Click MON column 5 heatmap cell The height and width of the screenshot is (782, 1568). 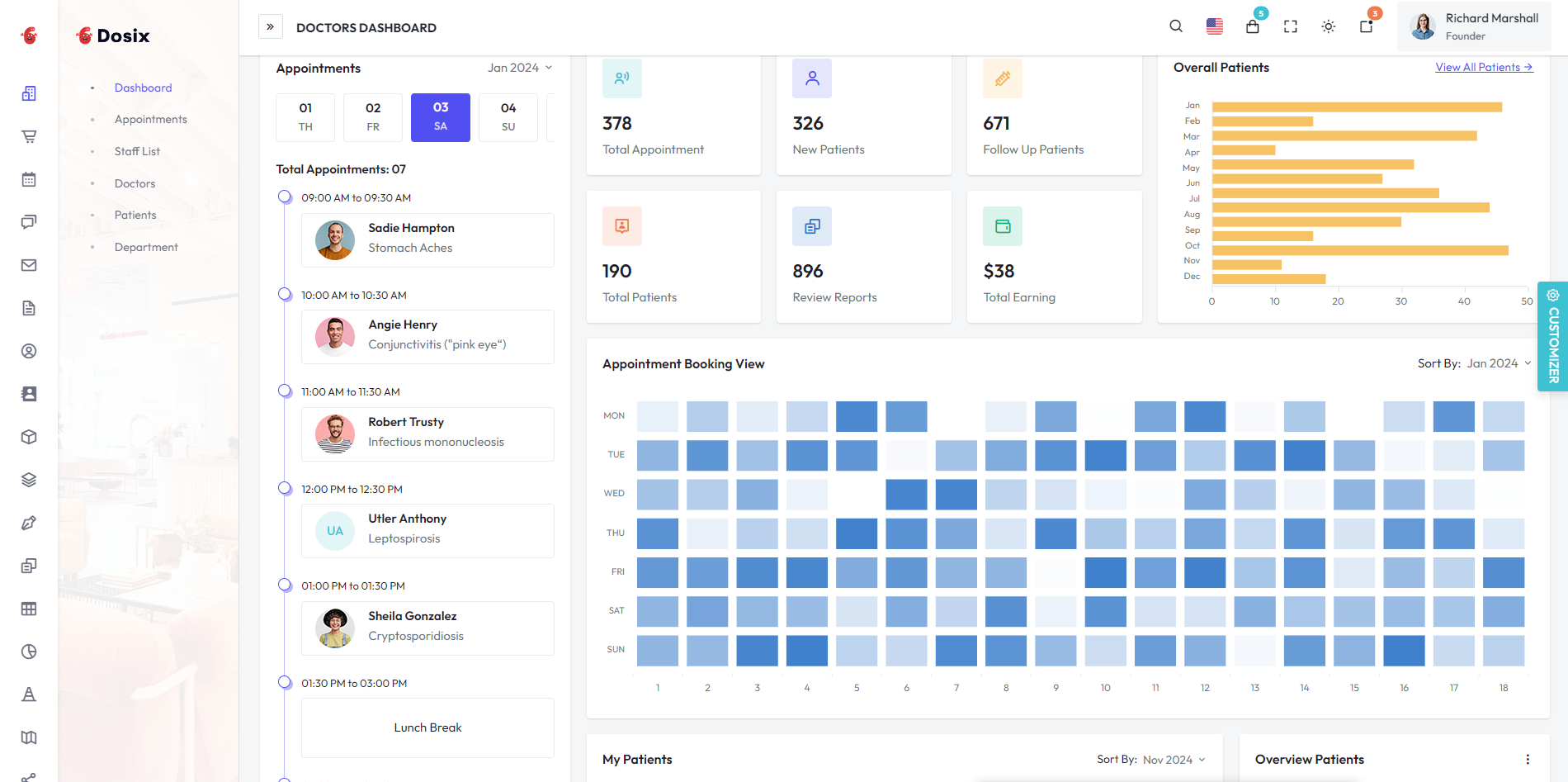(x=857, y=417)
